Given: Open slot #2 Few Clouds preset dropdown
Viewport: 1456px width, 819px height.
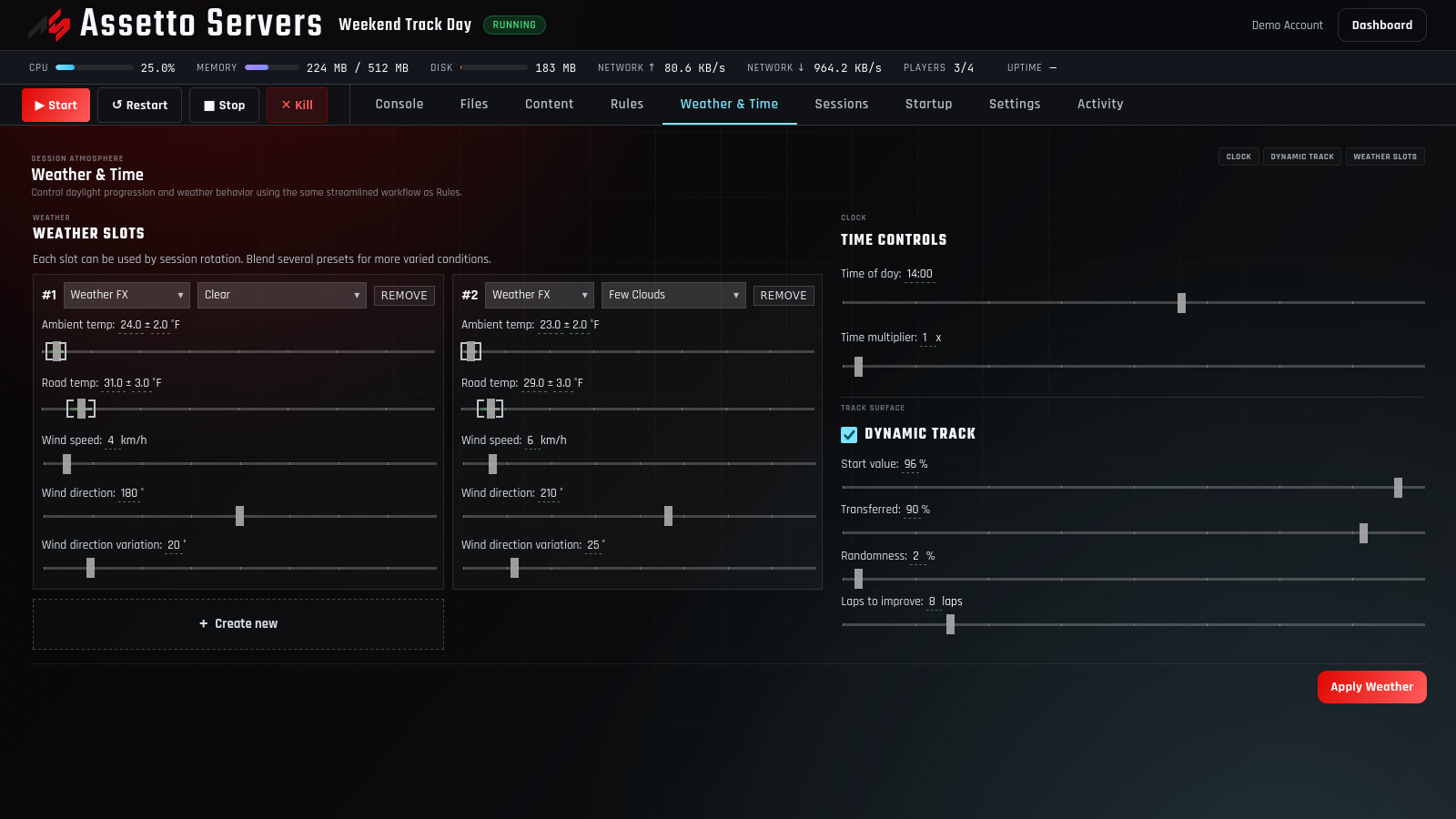Looking at the screenshot, I should coord(673,295).
